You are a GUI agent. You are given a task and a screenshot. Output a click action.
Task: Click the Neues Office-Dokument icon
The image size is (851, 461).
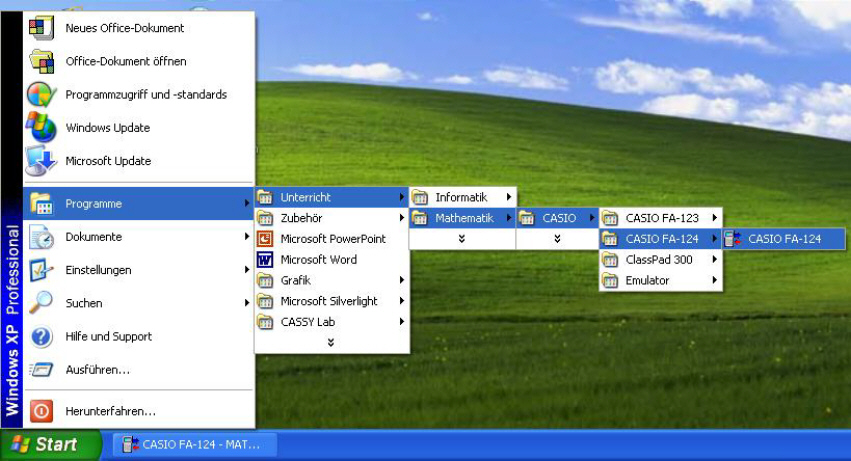41,28
